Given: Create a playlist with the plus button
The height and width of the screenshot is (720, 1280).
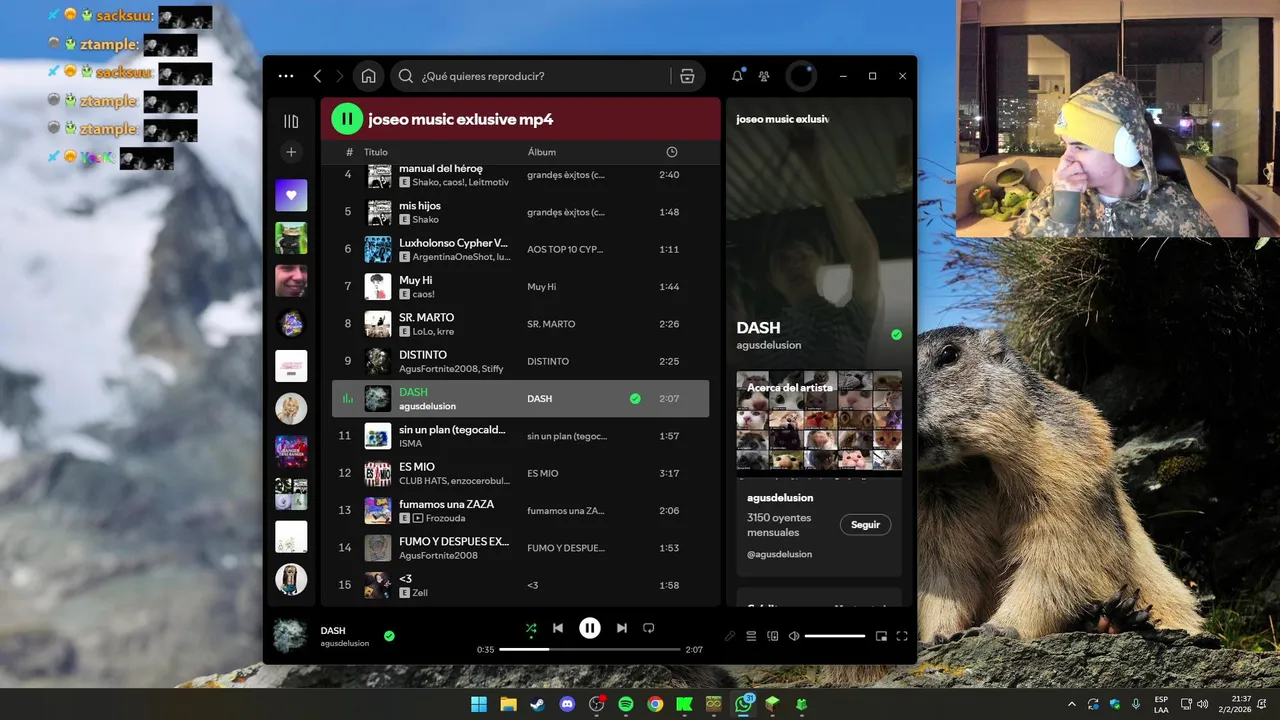Looking at the screenshot, I should coord(291,152).
